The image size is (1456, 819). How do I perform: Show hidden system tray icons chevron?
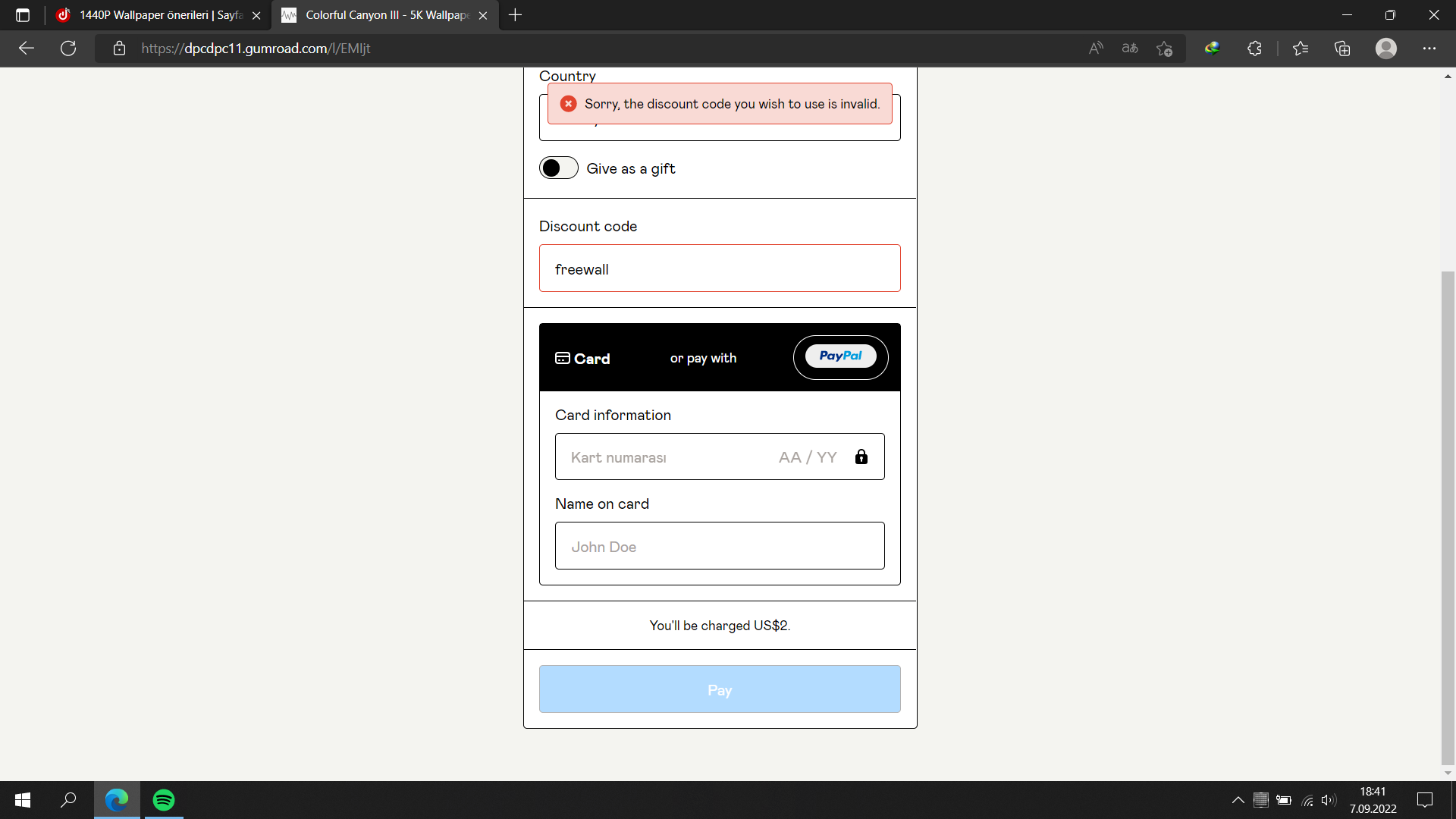click(x=1238, y=800)
